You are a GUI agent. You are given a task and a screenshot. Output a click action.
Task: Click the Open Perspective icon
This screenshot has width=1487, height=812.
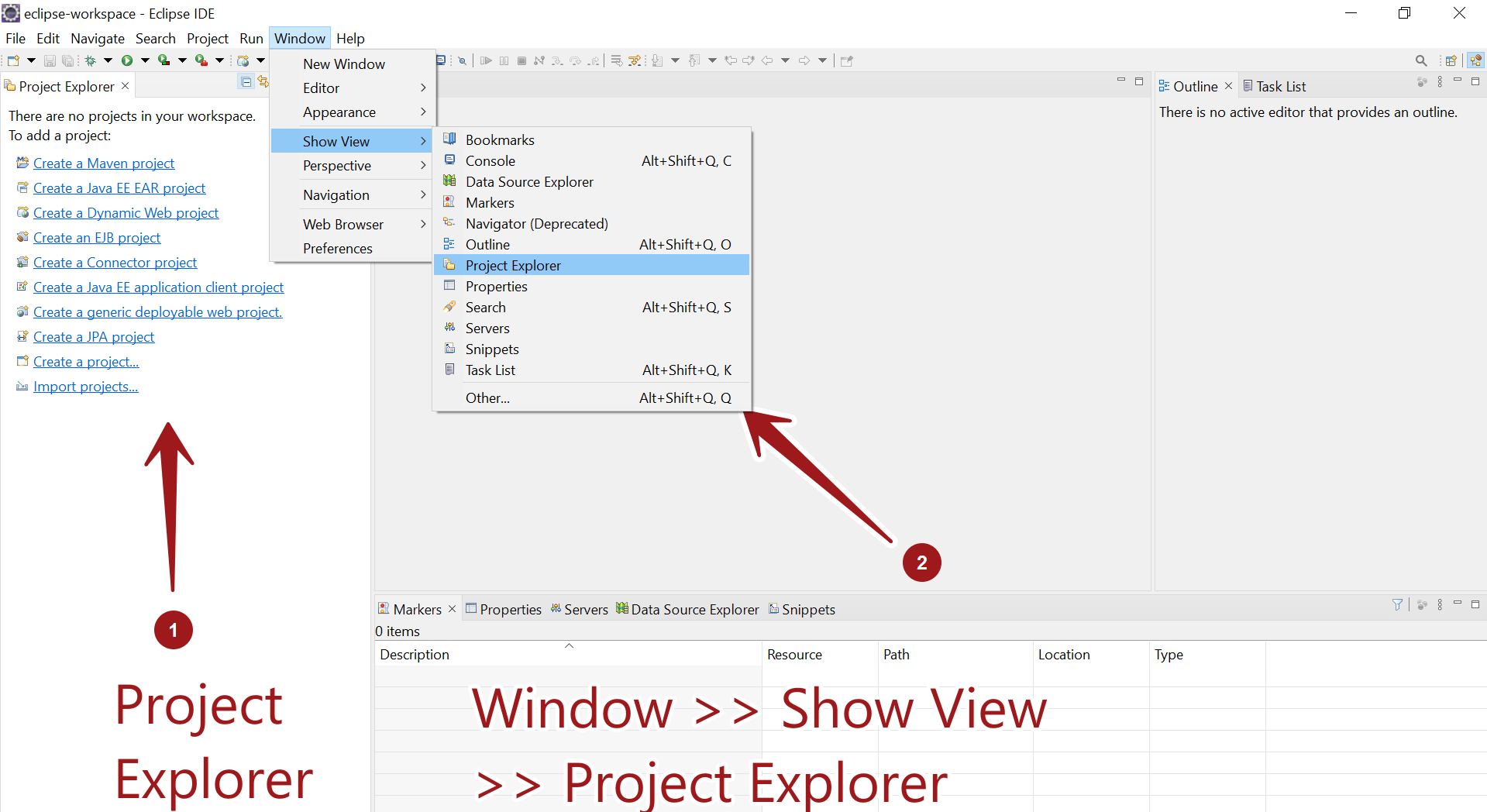pos(1451,60)
